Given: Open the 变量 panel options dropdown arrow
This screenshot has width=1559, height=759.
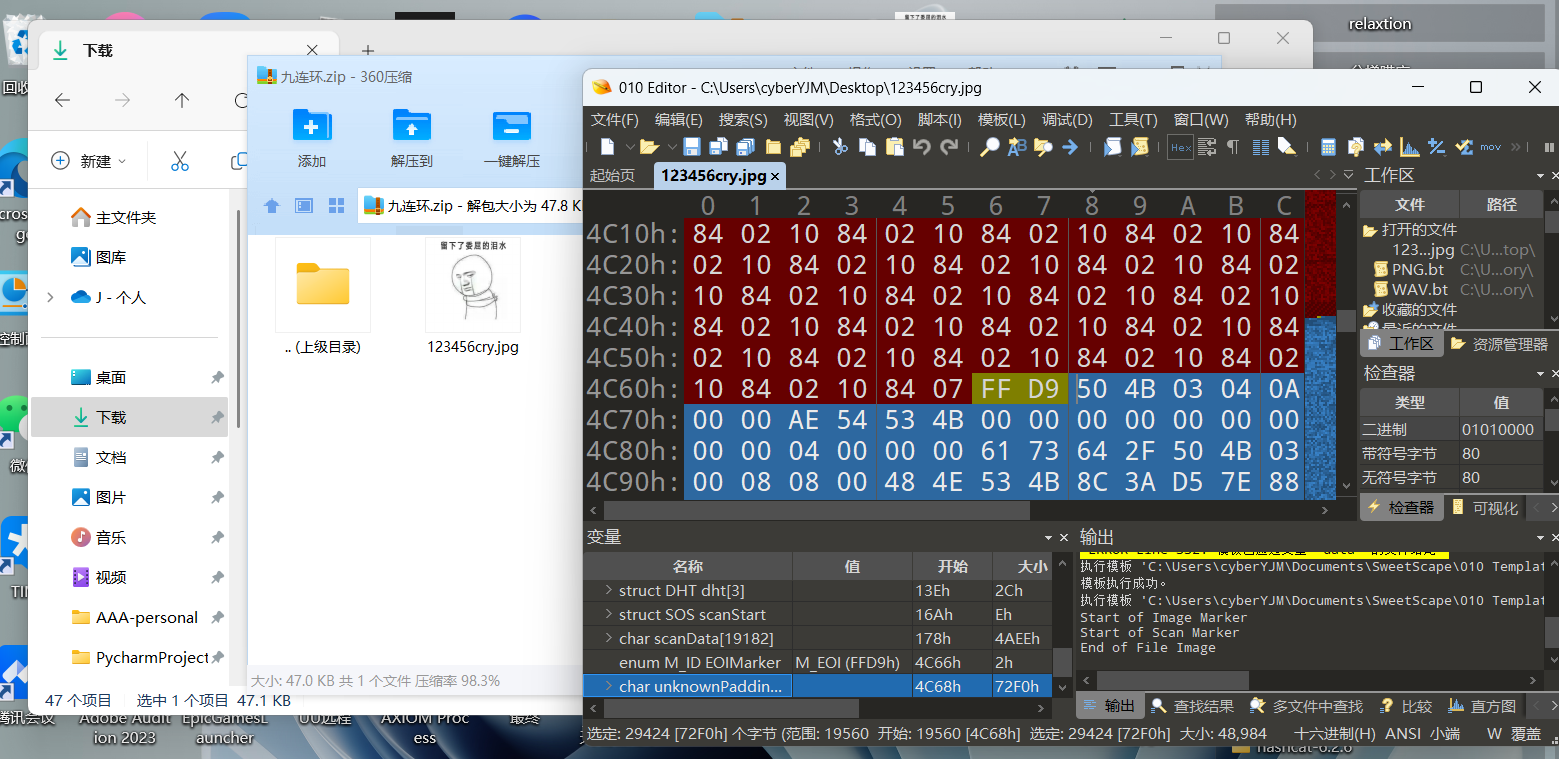Looking at the screenshot, I should coord(1048,538).
